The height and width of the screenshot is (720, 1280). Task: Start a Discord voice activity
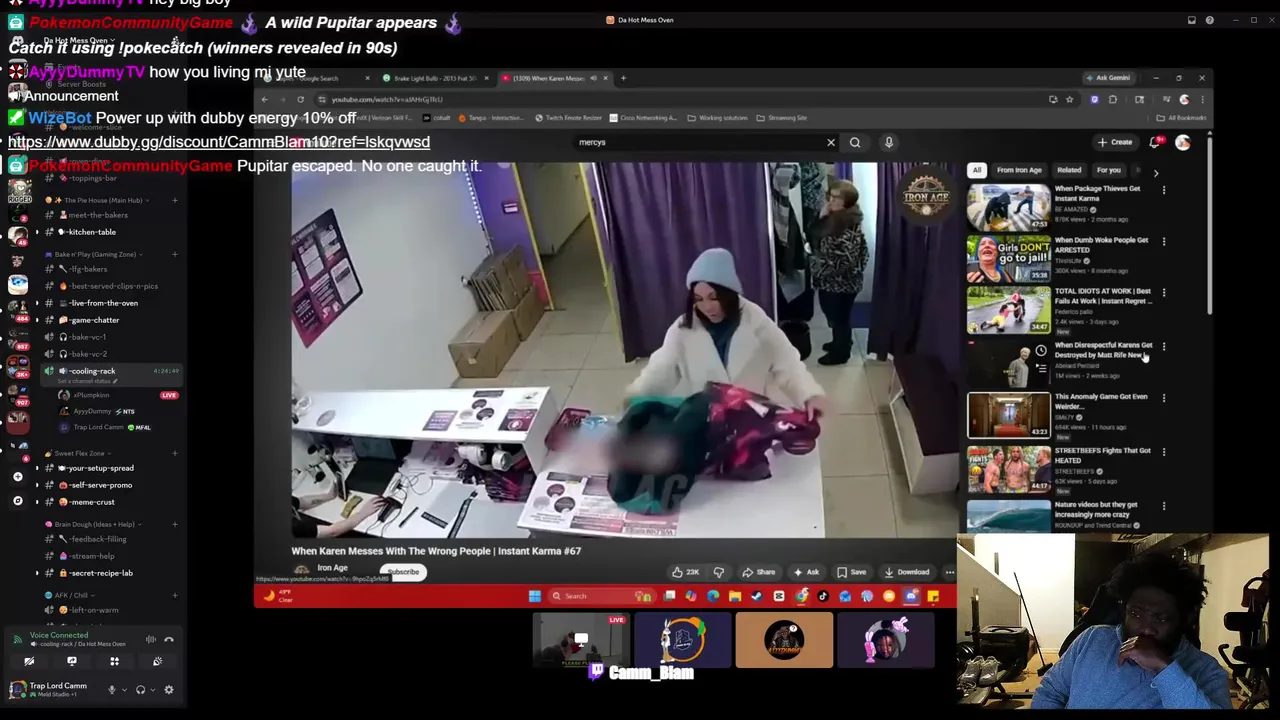(114, 661)
